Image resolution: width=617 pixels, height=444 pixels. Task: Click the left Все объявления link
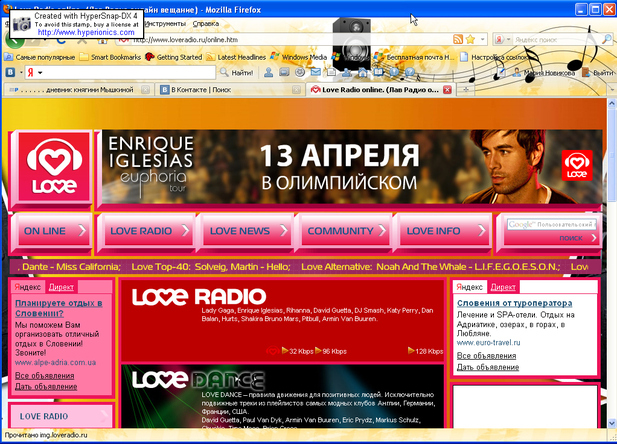[x=44, y=376]
